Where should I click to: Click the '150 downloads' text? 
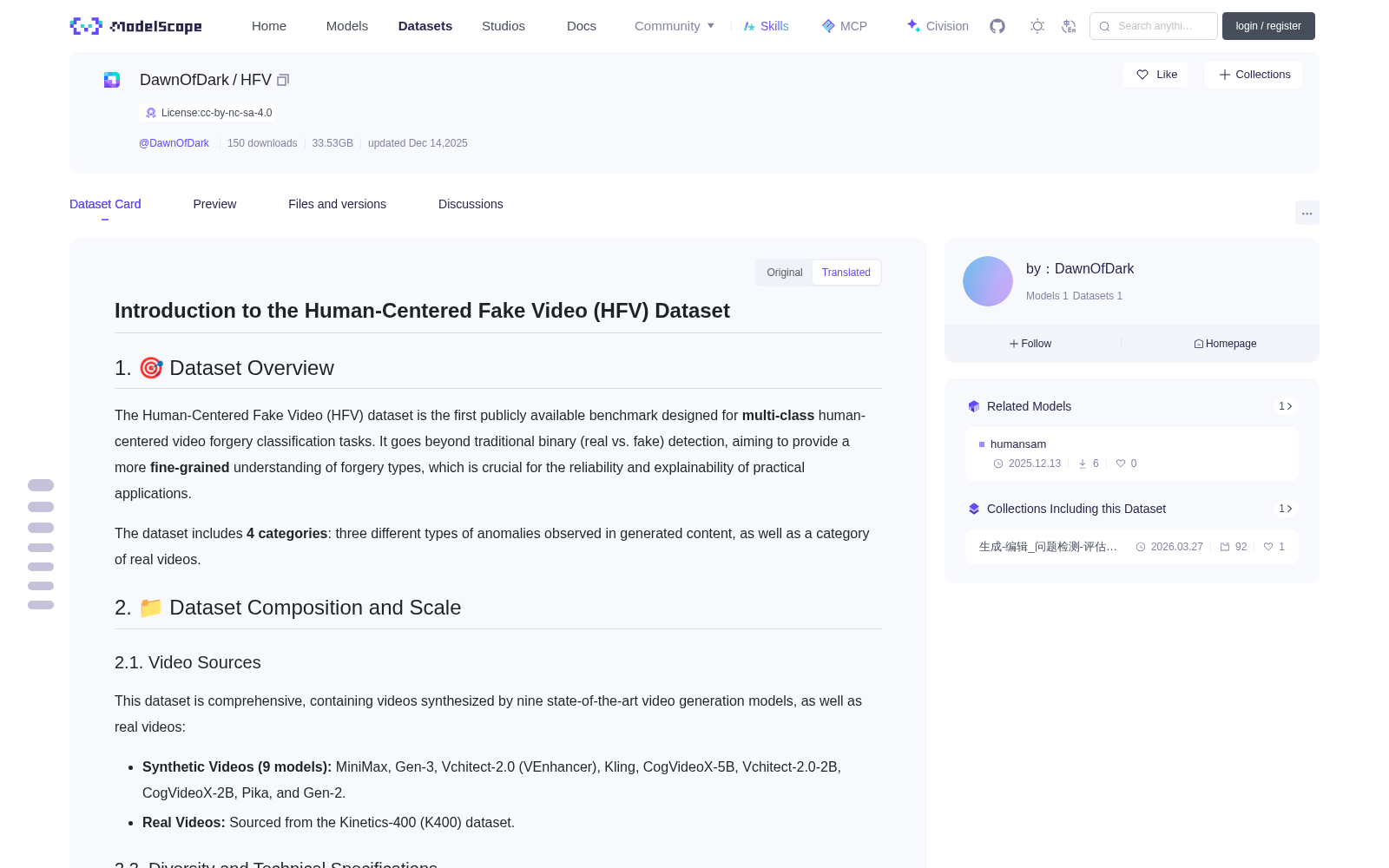(x=262, y=143)
